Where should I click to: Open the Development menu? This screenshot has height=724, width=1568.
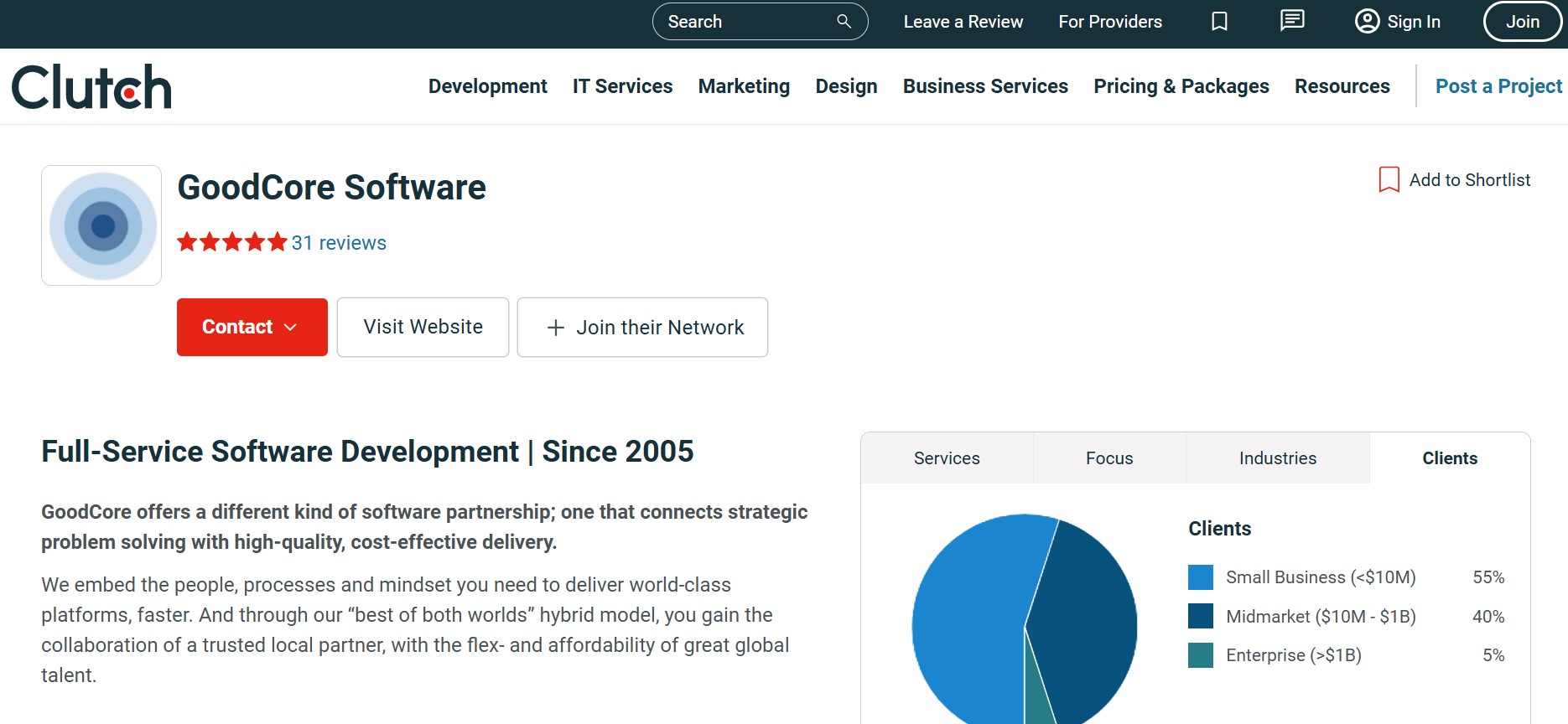pos(487,86)
